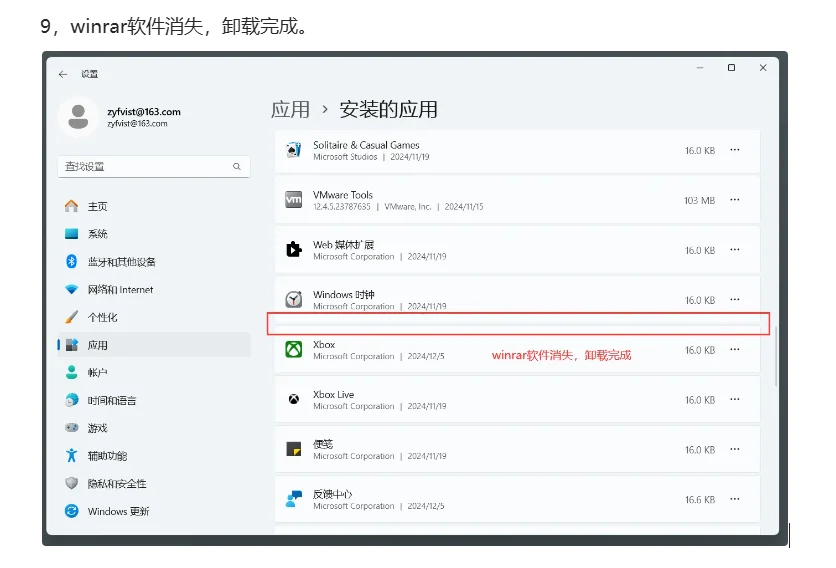Click the back arrow in Settings

pyautogui.click(x=63, y=74)
